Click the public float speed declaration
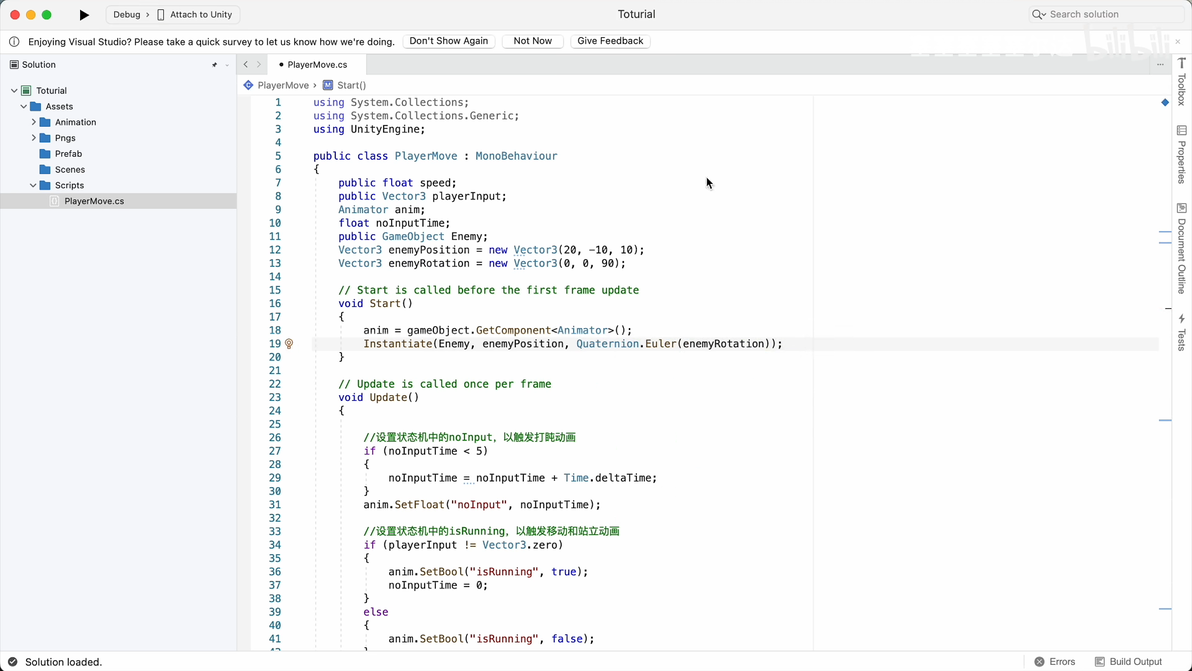 pos(398,183)
